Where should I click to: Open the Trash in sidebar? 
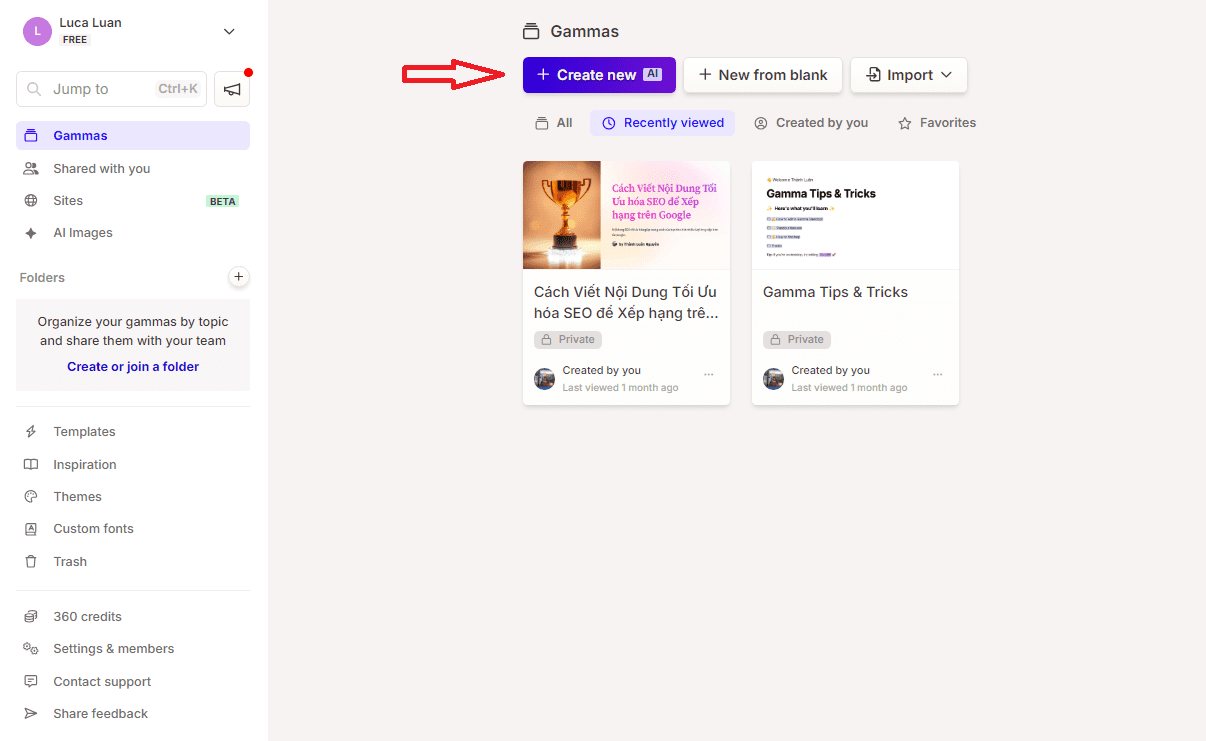click(70, 562)
